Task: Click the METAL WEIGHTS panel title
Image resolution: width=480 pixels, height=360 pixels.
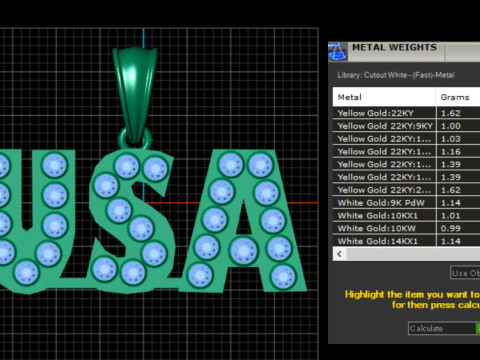Action: [x=394, y=47]
